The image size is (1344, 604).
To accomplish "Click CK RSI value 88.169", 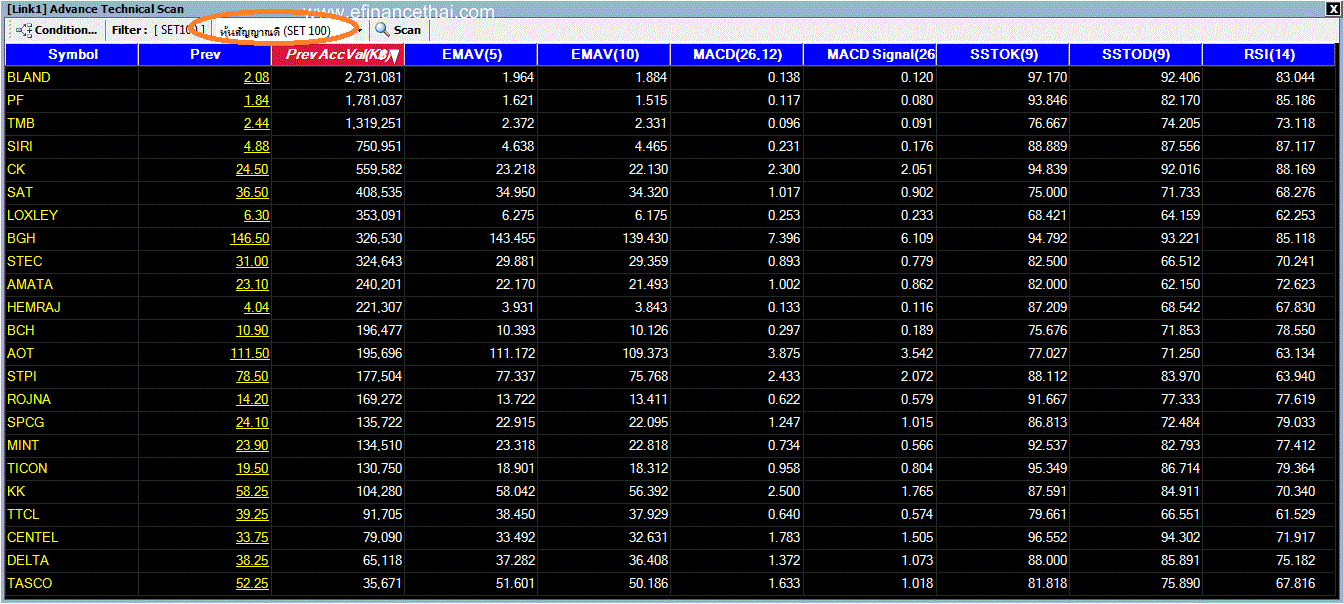I will pos(1296,169).
